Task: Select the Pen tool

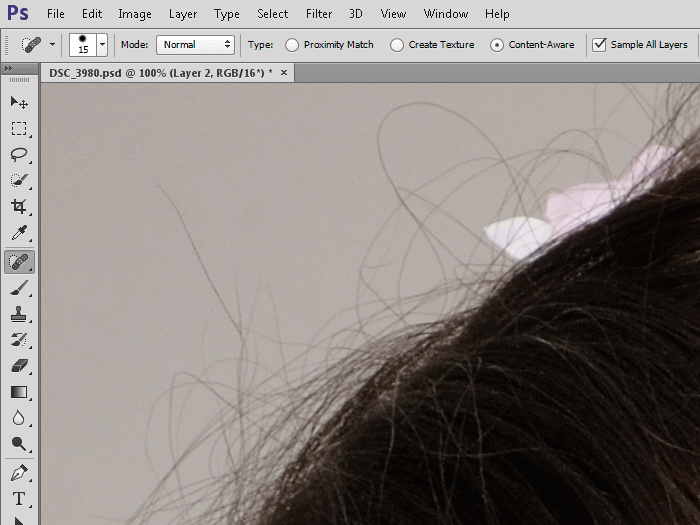Action: pyautogui.click(x=19, y=473)
